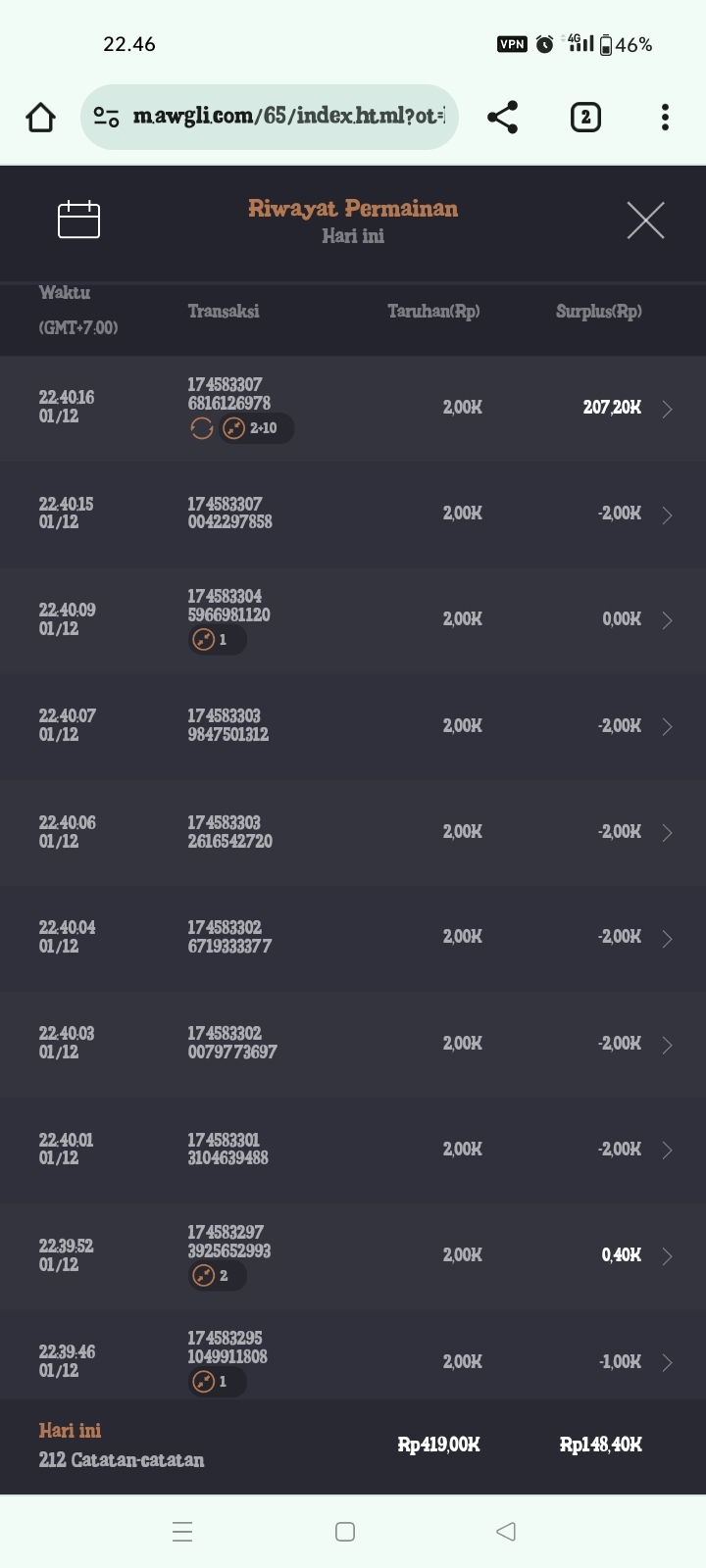Tap the browser home icon

[40, 118]
